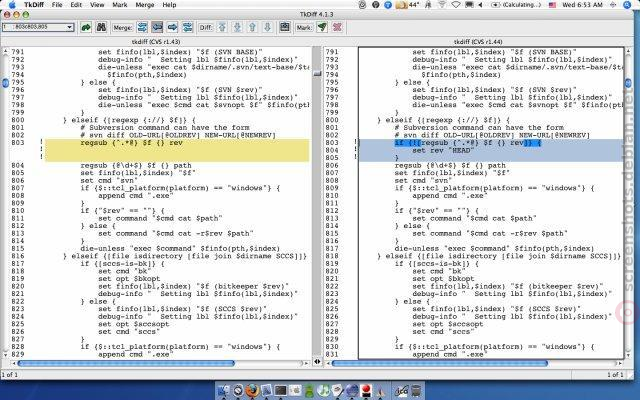Click the center diff map indicator
Image resolution: width=640 pixels, height=400 pixels.
point(317,74)
